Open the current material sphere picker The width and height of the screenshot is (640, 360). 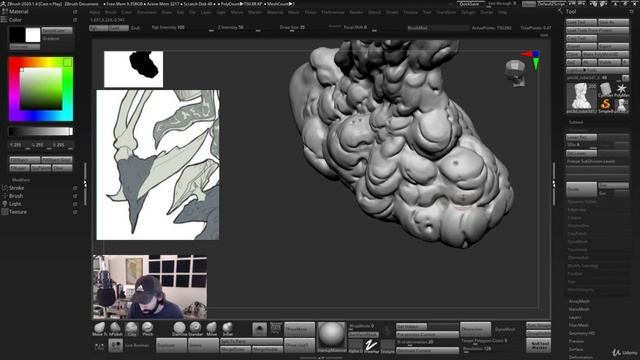point(331,336)
